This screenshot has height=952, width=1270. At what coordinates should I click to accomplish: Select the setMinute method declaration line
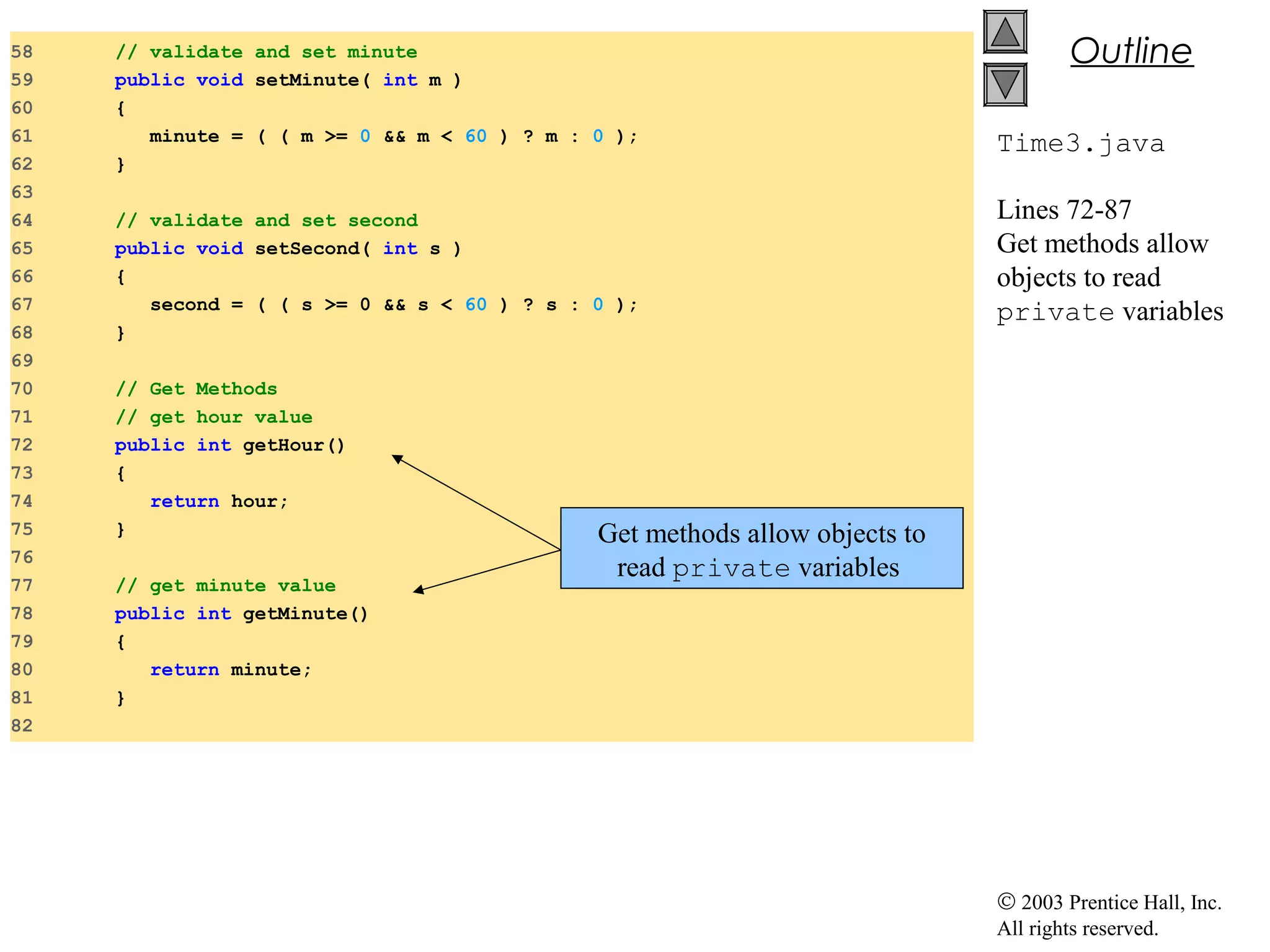tap(288, 81)
